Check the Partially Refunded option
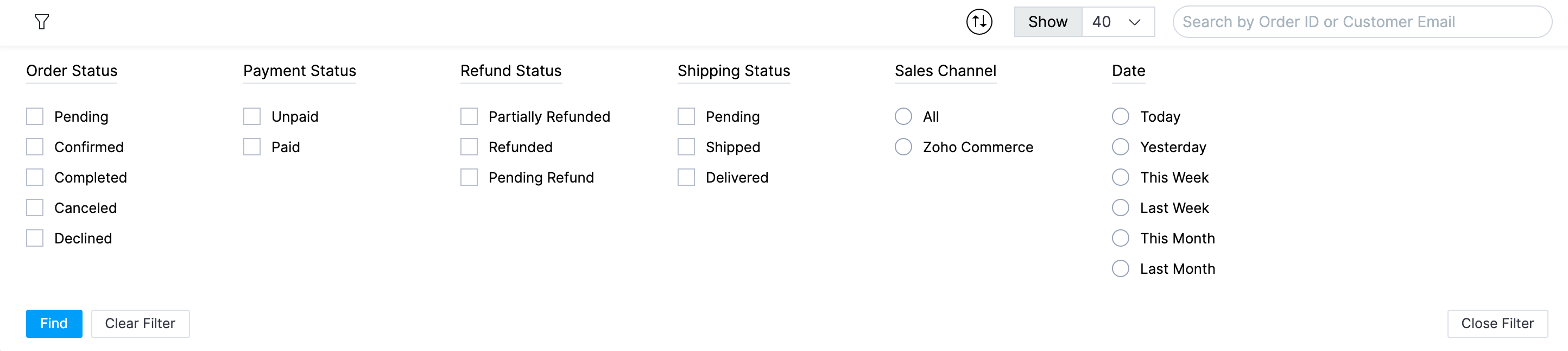 tap(469, 116)
